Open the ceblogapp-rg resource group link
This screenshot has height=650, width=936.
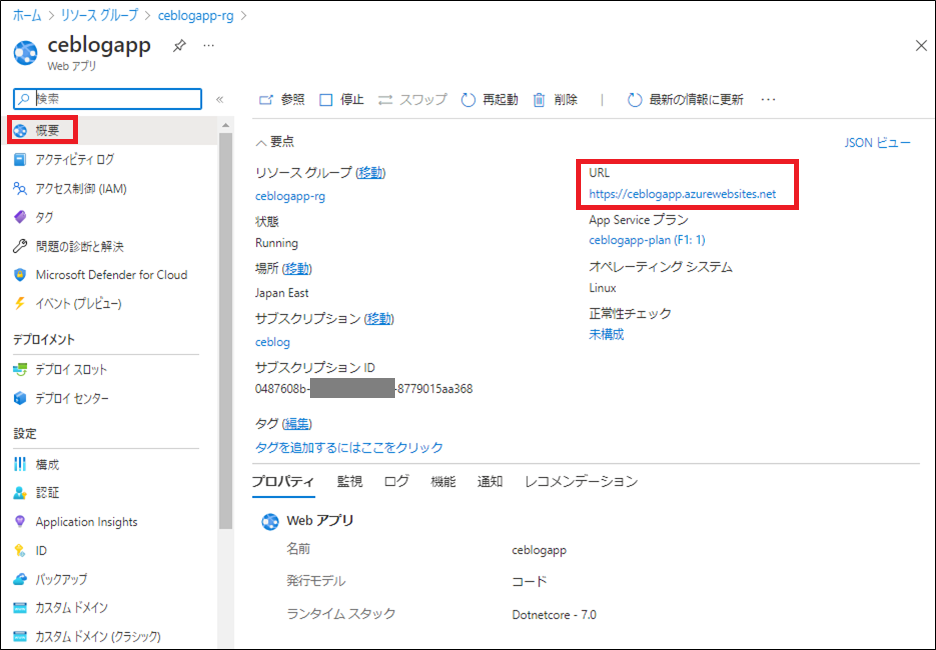(290, 196)
